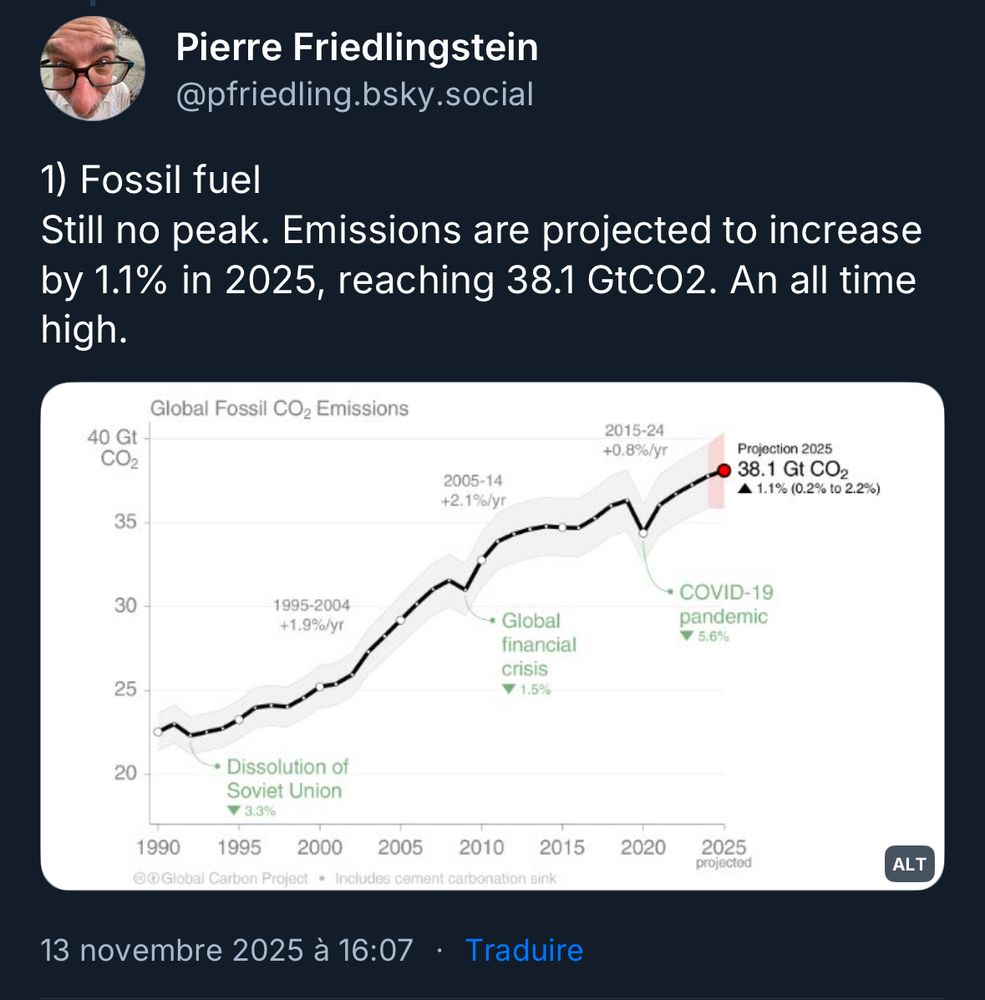Select the Dissolution of Soviet Union label
985x1000 pixels.
pyautogui.click(x=284, y=780)
